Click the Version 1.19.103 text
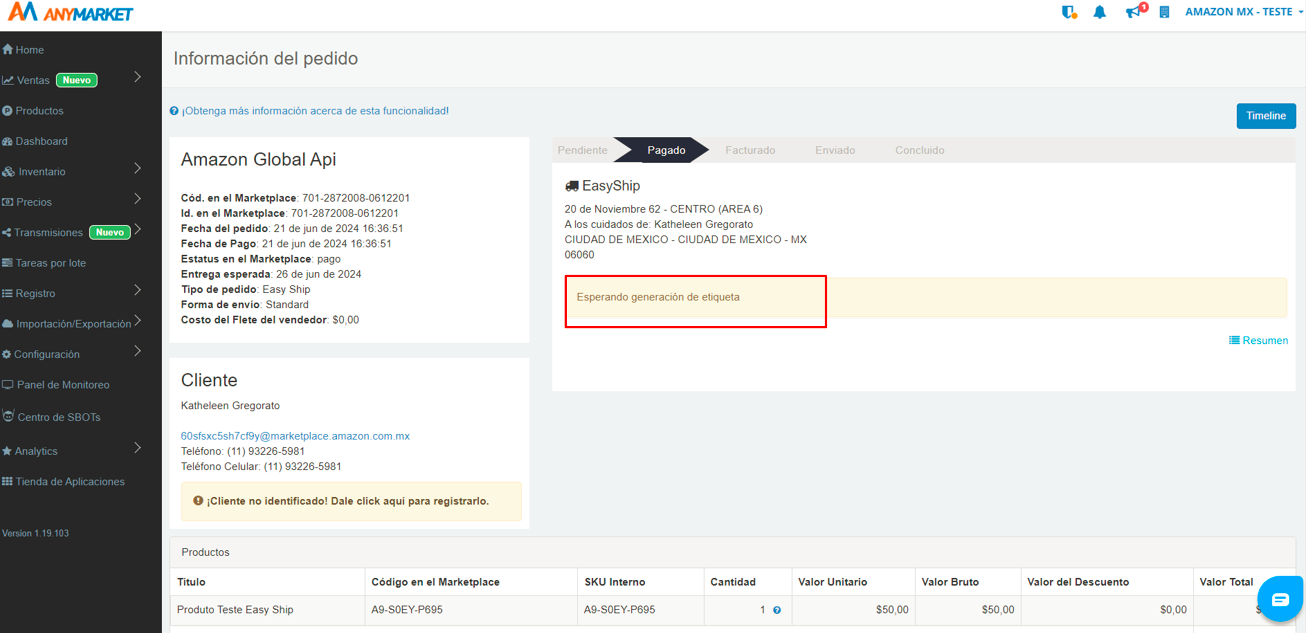The height and width of the screenshot is (633, 1306). coord(35,533)
